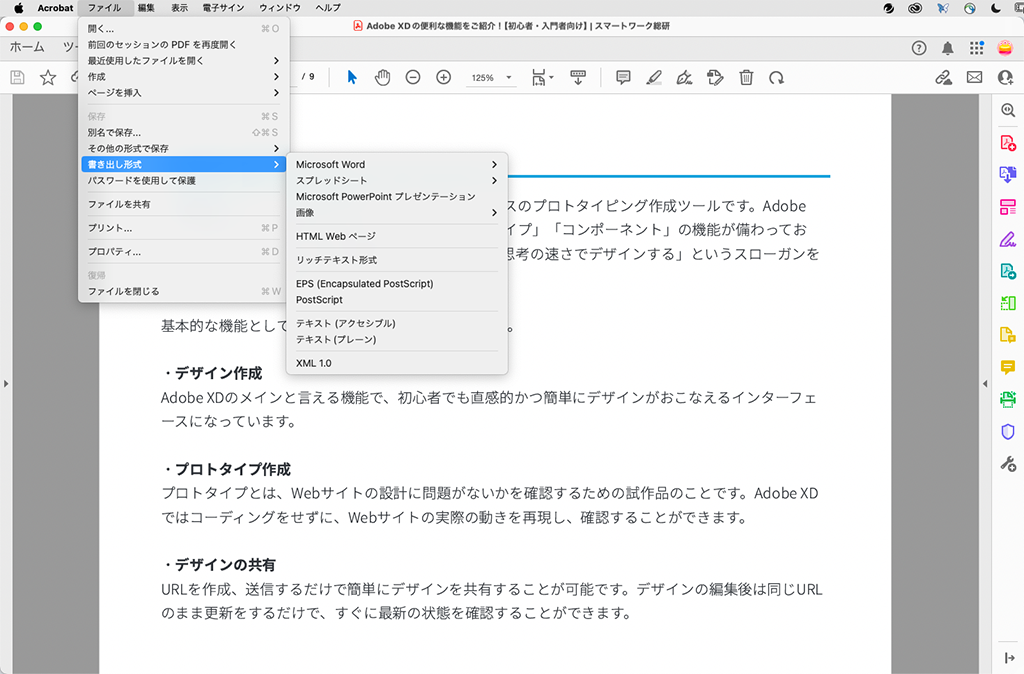Export as EPS (Encapsulated PostScript)
This screenshot has width=1024, height=674.
397,283
